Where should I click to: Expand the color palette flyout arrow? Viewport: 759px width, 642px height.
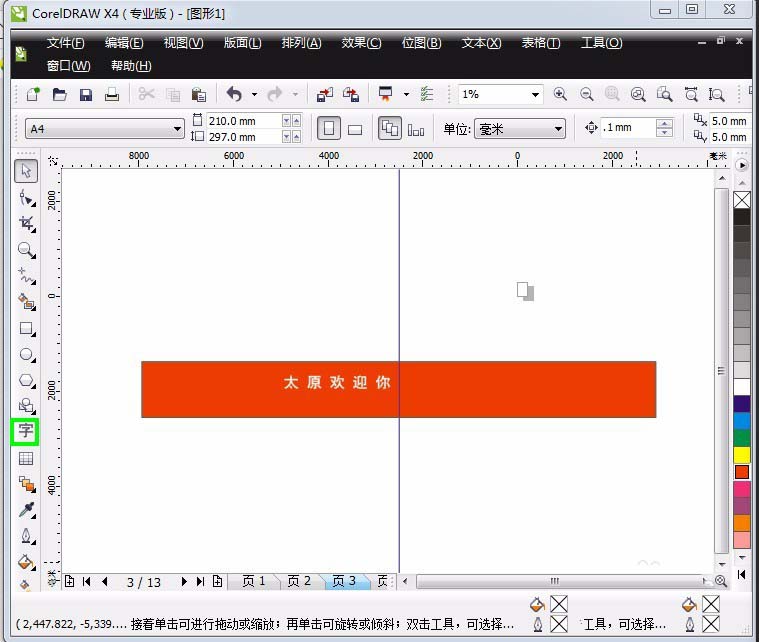pos(742,165)
